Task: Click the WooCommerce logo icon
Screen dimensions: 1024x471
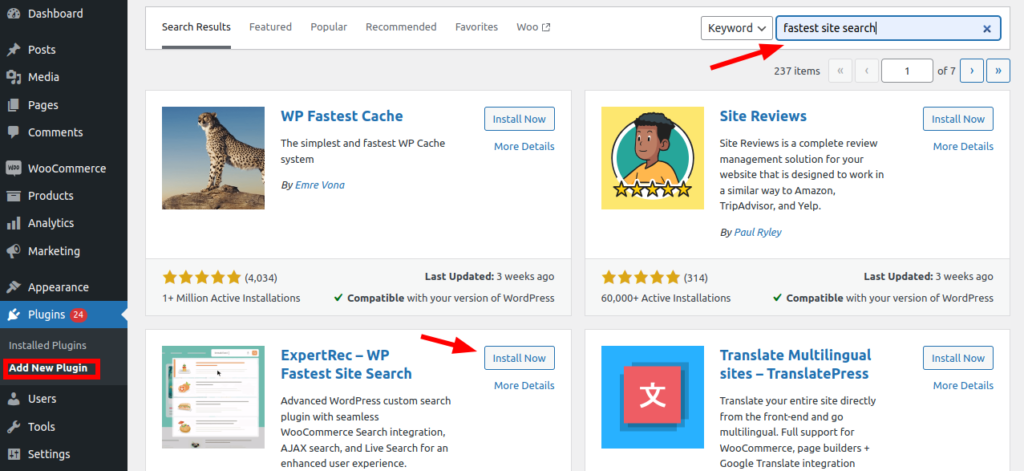Action: [x=13, y=169]
